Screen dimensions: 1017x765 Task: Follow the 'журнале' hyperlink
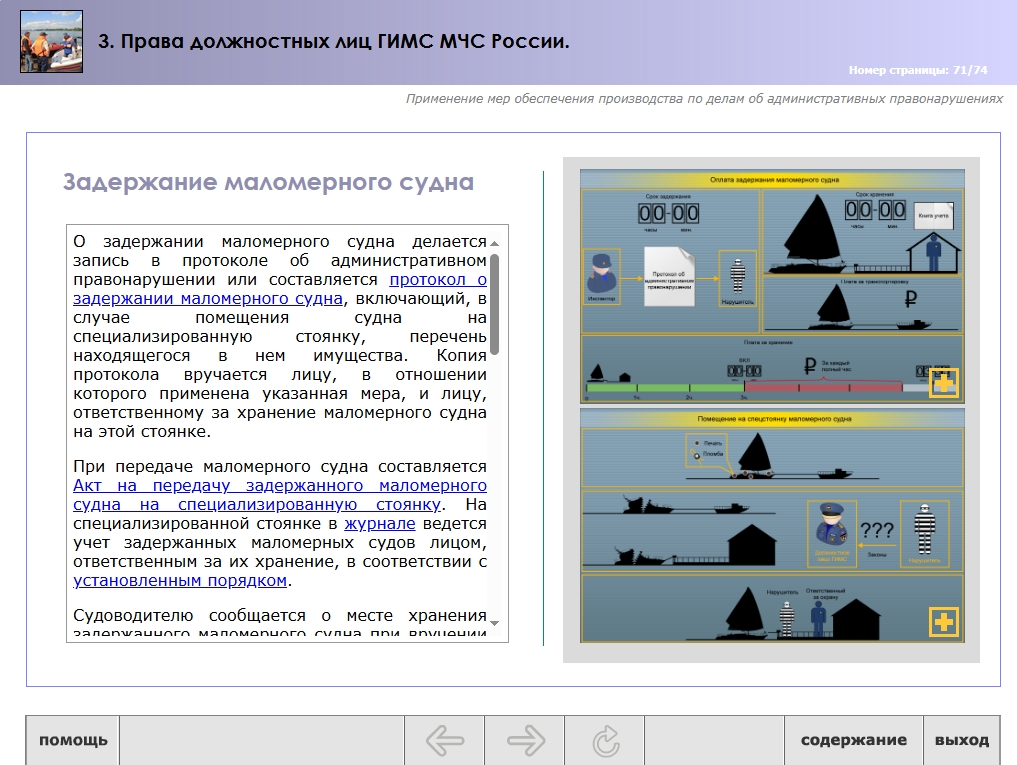tap(380, 523)
